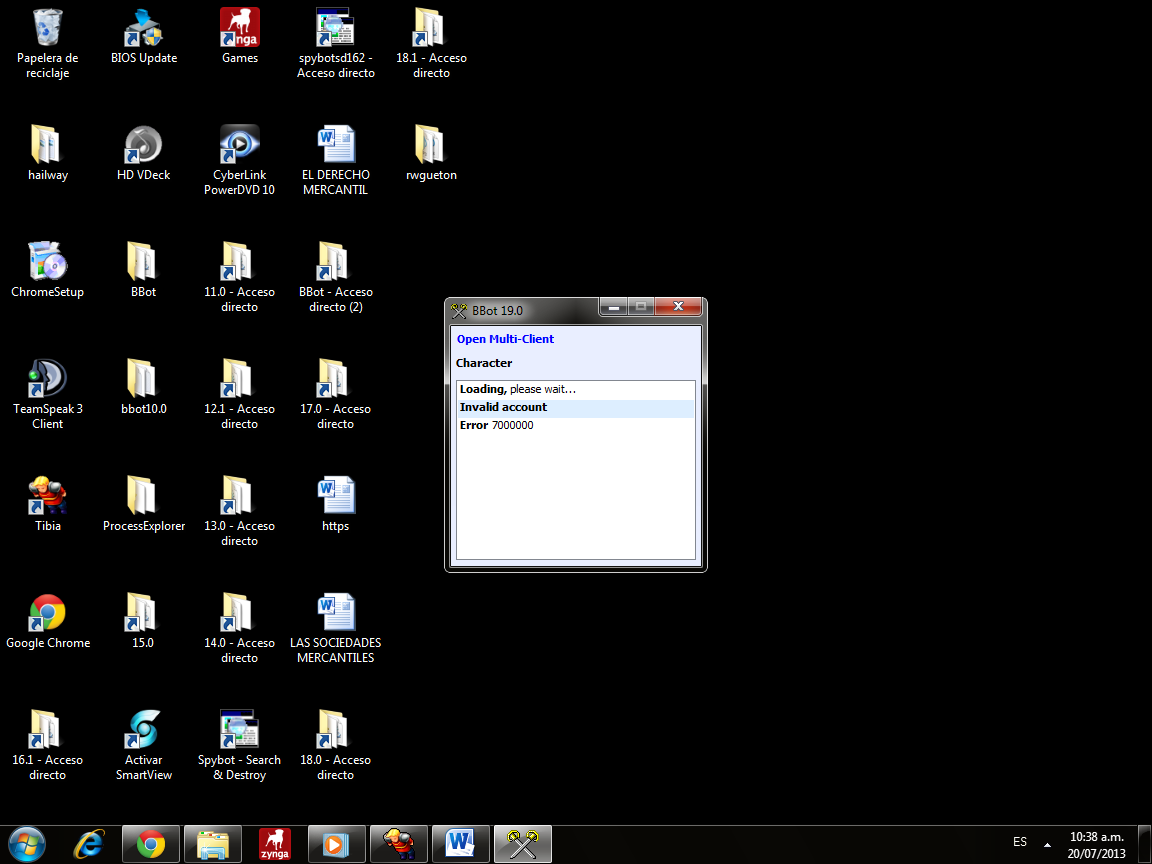Click the Open Multi-Client link
The width and height of the screenshot is (1152, 864).
505,339
